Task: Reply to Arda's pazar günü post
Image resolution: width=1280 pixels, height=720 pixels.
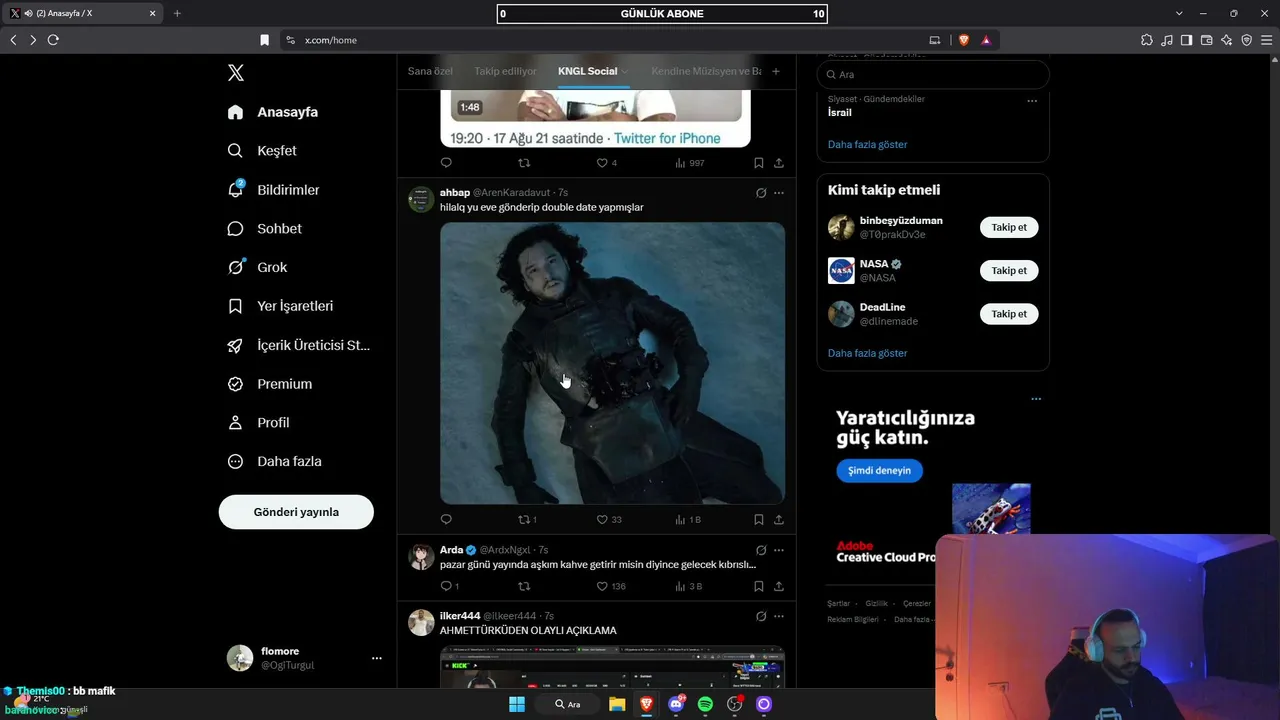Action: click(446, 586)
